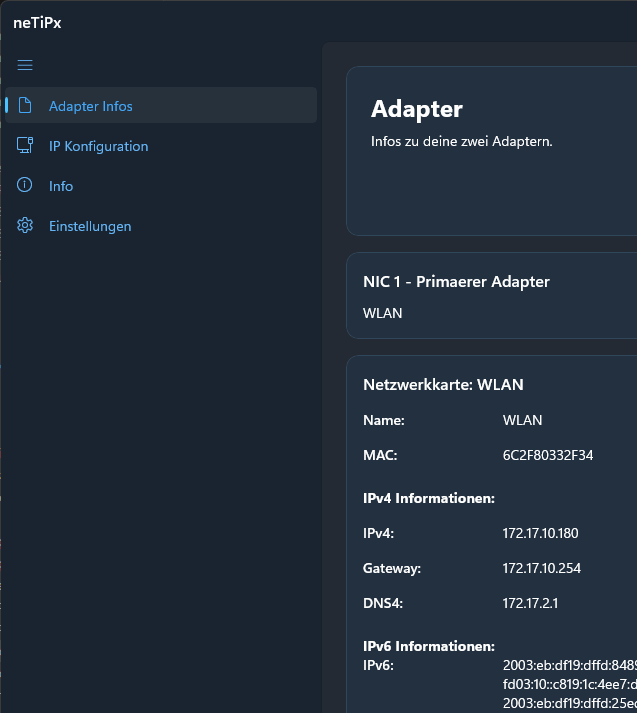The height and width of the screenshot is (713, 637).
Task: Click the Name value WLAN
Action: point(522,420)
